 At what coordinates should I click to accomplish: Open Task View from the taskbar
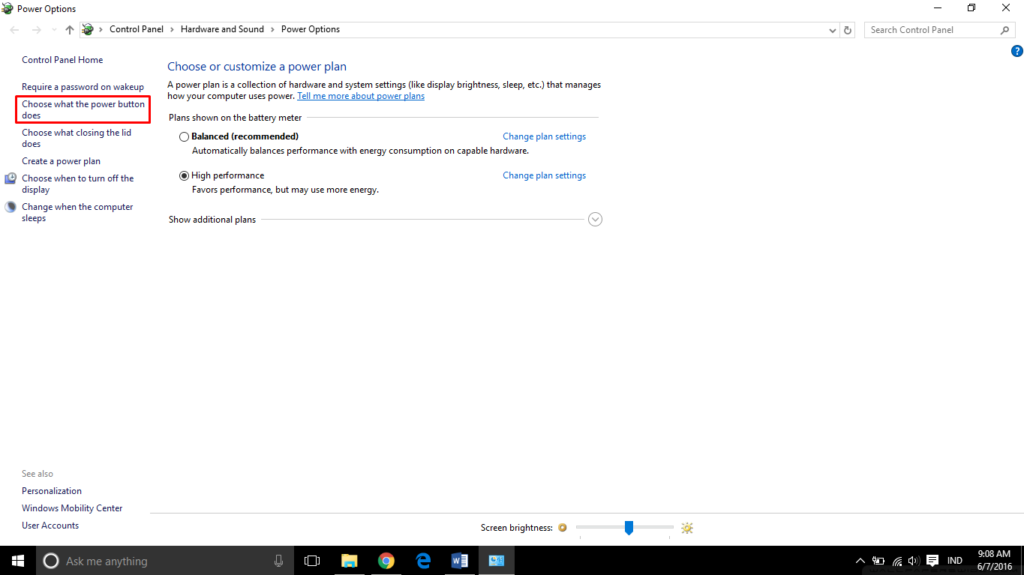(312, 561)
